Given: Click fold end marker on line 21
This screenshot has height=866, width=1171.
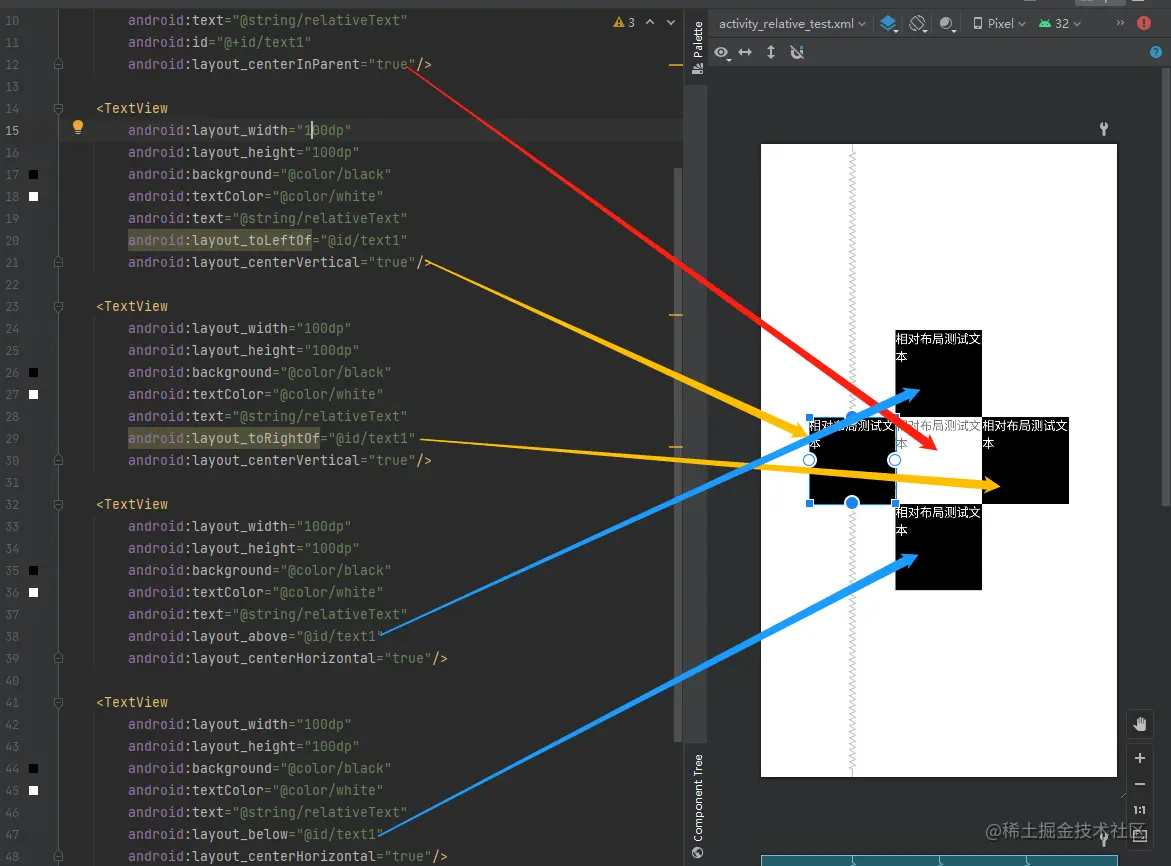Looking at the screenshot, I should pos(58,263).
